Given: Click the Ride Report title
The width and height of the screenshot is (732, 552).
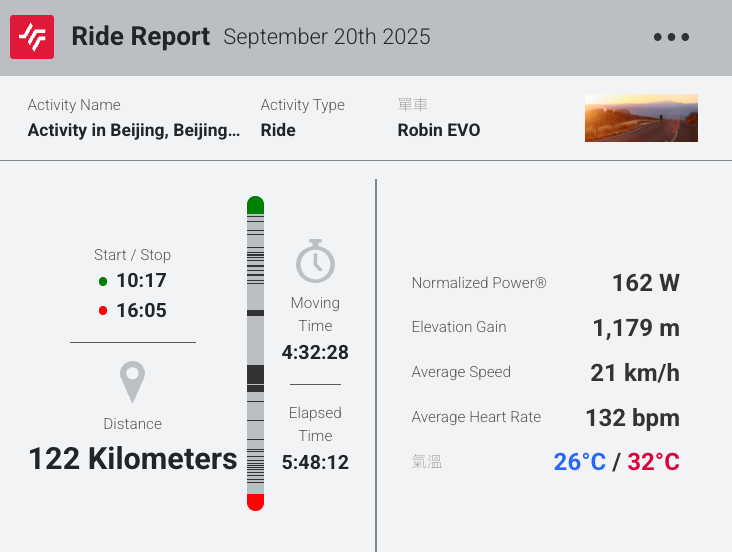Looking at the screenshot, I should click(x=141, y=38).
